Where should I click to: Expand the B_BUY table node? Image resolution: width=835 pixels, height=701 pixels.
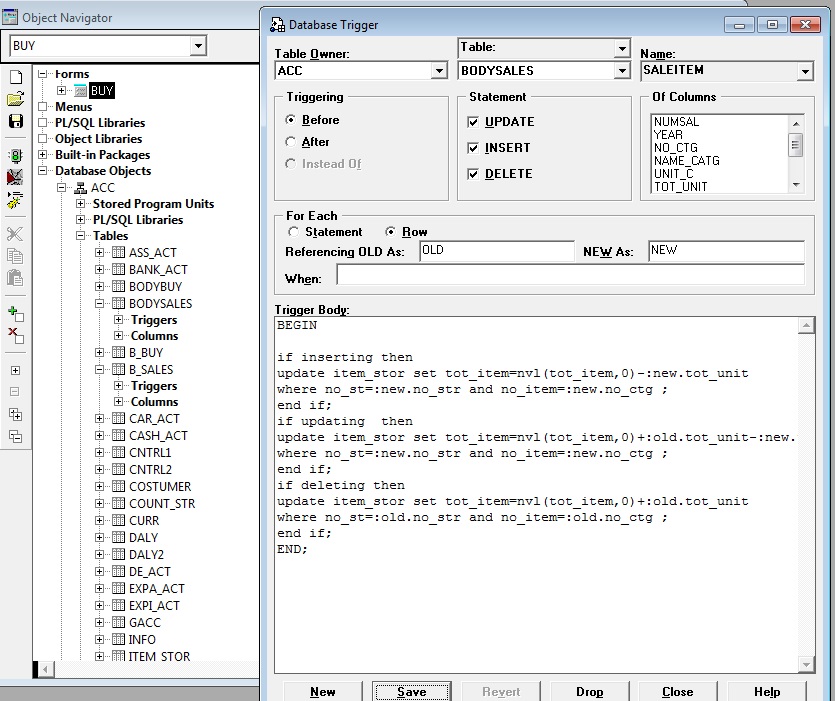tap(100, 353)
